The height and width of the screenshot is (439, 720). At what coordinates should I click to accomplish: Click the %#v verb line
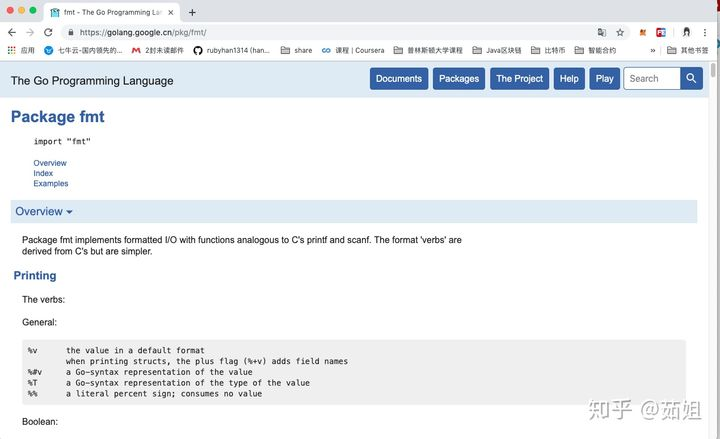[x=140, y=372]
